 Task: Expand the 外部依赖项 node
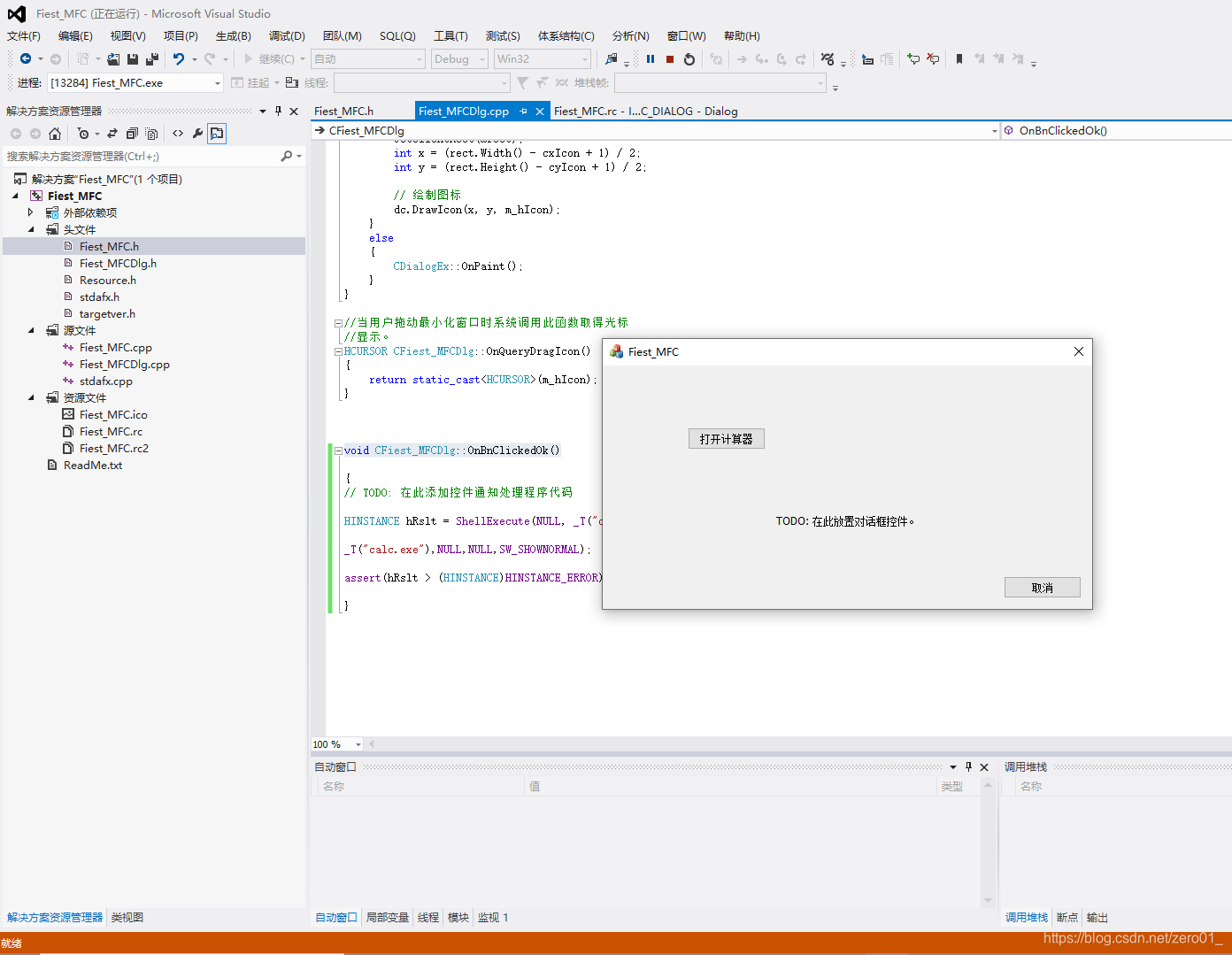click(31, 212)
